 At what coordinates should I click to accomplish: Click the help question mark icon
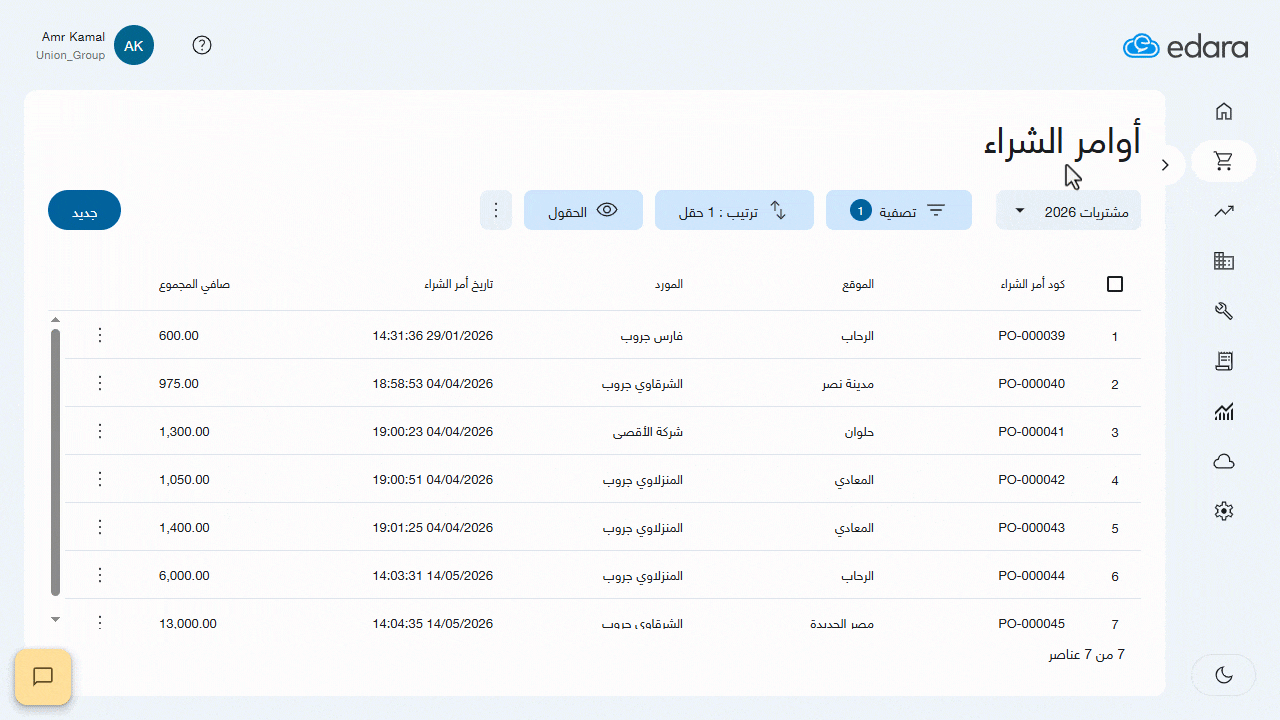(x=202, y=45)
